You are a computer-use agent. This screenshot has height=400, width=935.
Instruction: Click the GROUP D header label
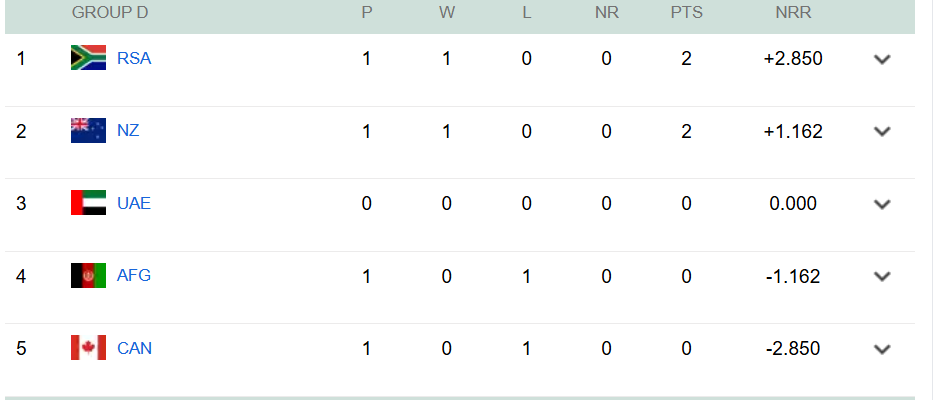[110, 13]
